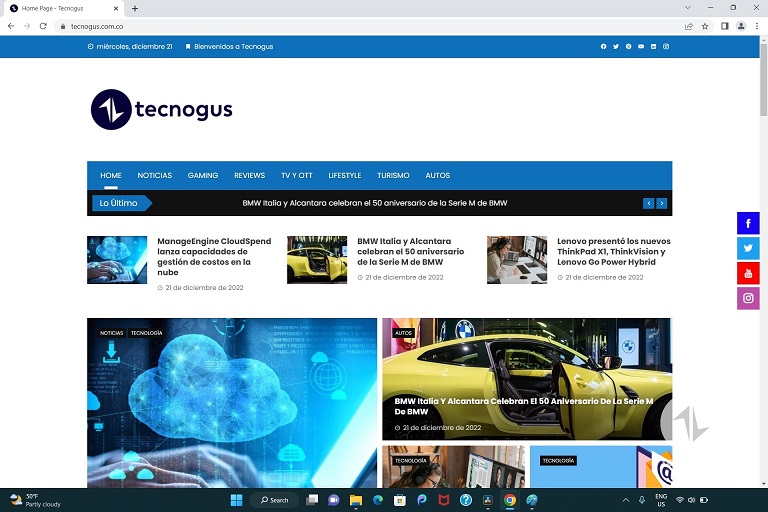This screenshot has width=768, height=512.
Task: Open the Facebook icon in the top blue bar
Action: (x=603, y=47)
